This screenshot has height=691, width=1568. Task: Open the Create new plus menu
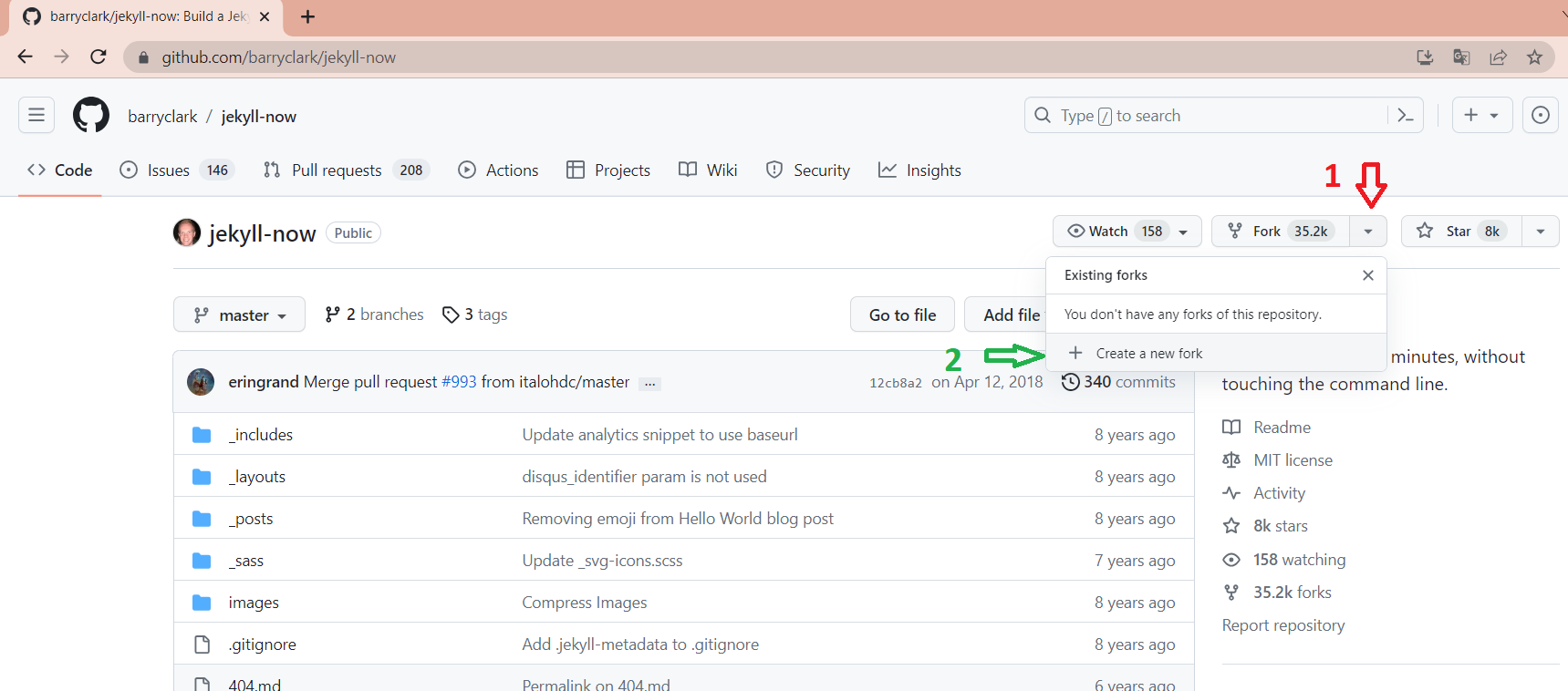[x=1482, y=116]
